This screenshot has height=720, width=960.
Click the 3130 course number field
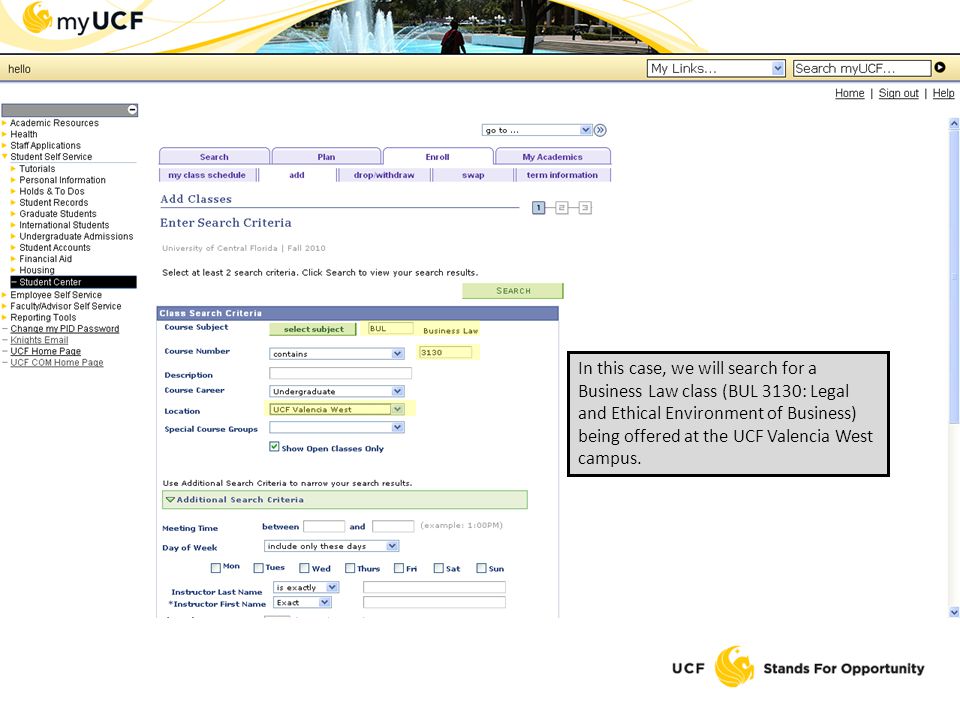coord(445,353)
